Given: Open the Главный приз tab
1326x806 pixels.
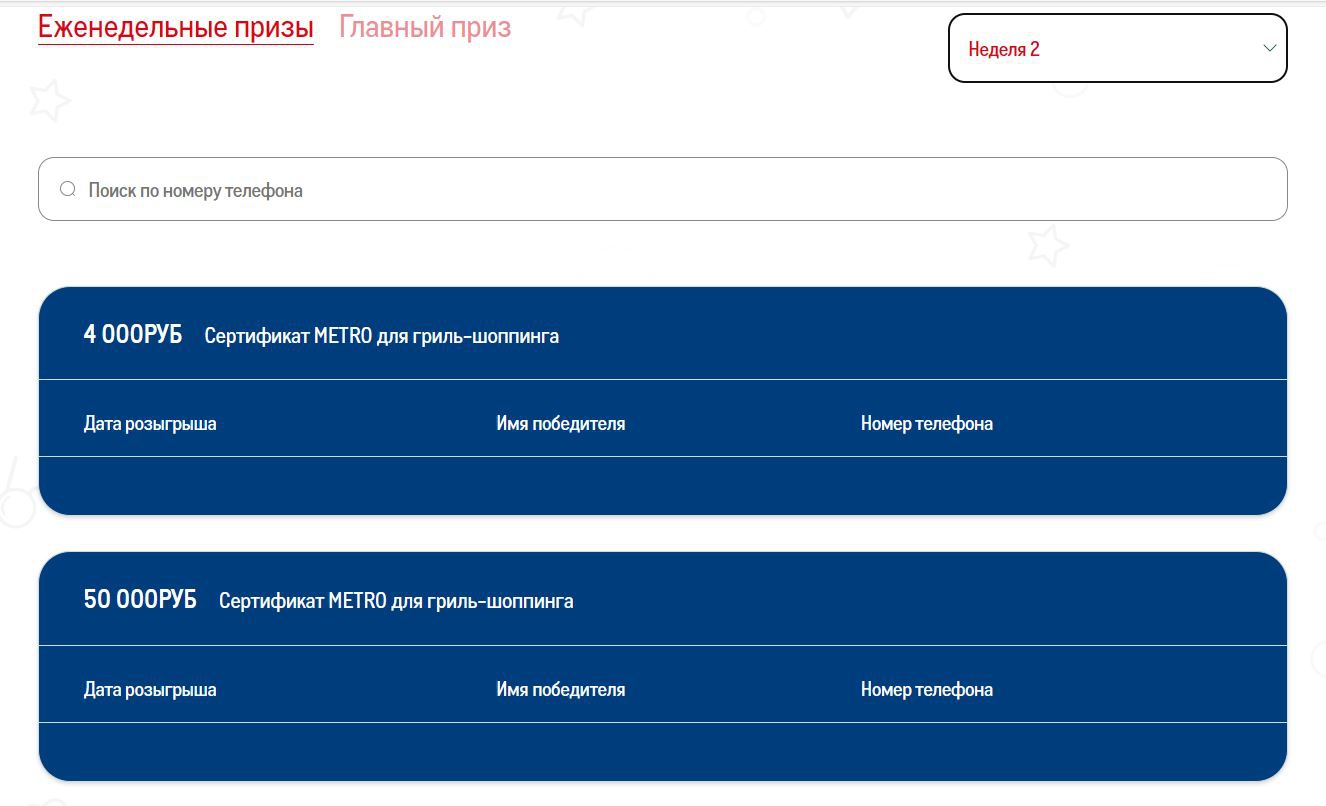Looking at the screenshot, I should 425,27.
